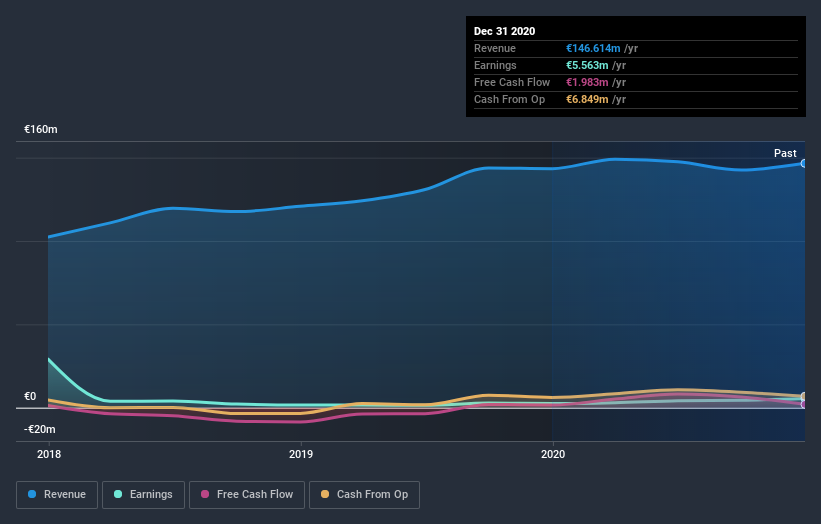Image resolution: width=821 pixels, height=524 pixels.
Task: Click the Past label on chart
Action: 785,153
